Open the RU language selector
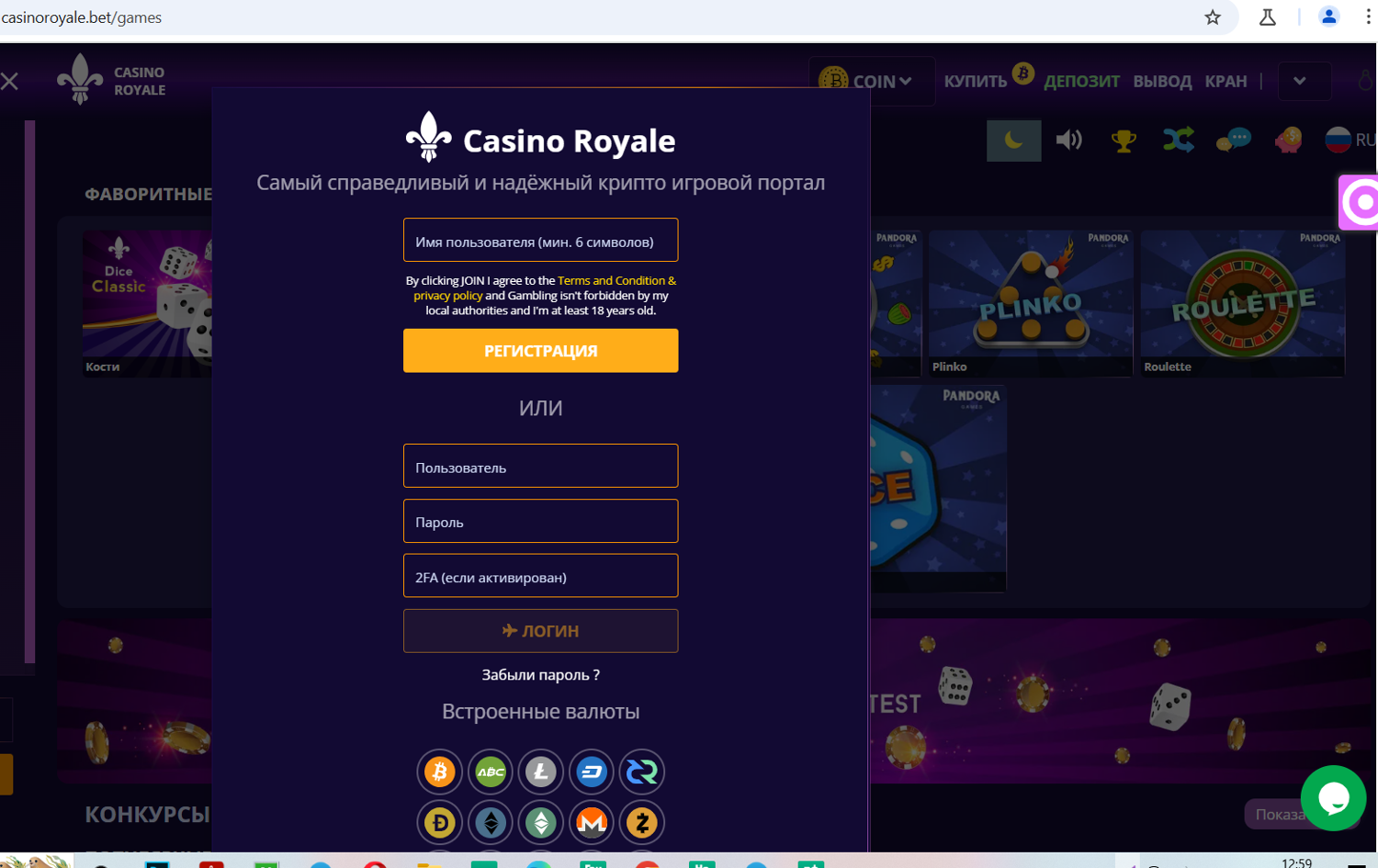The height and width of the screenshot is (868, 1378). tap(1350, 140)
